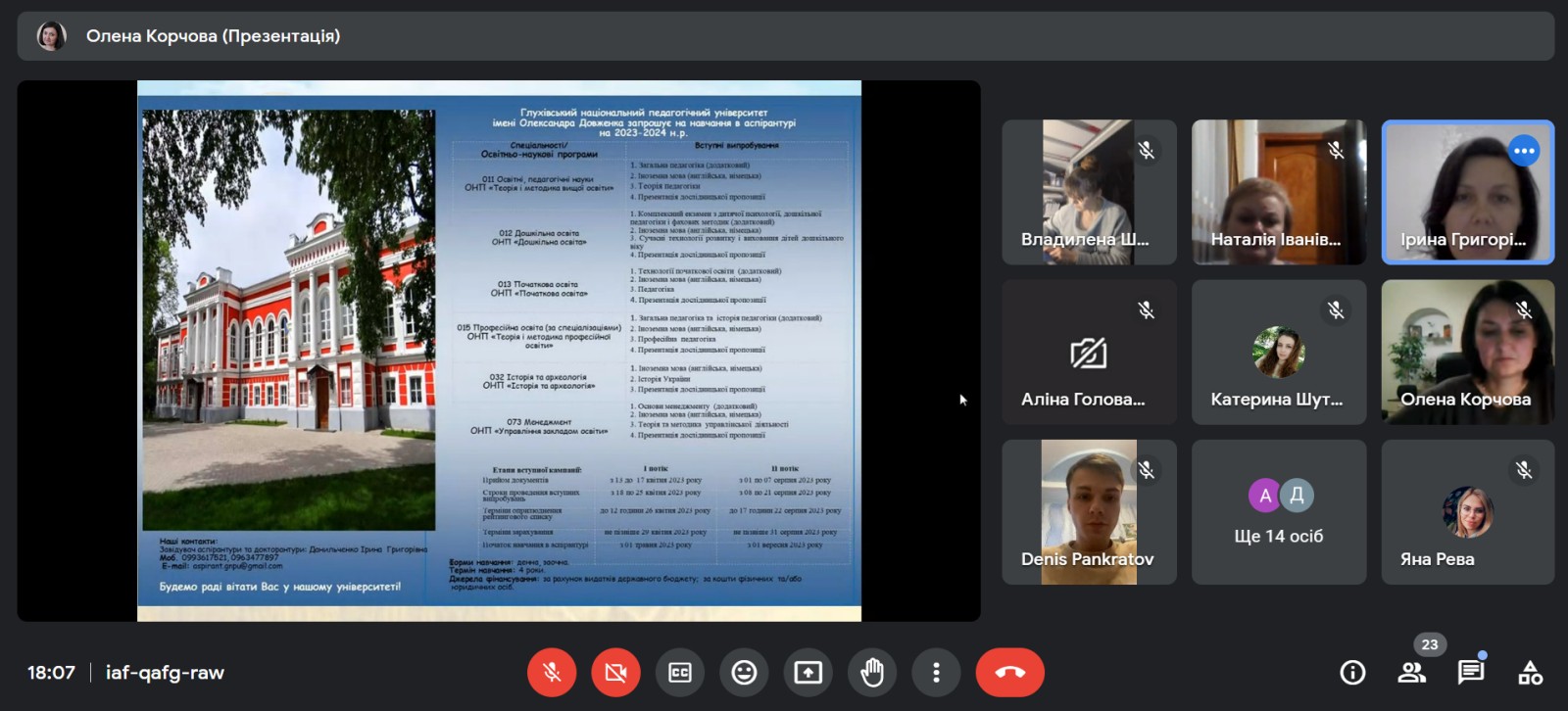Toggle the camera off button
This screenshot has height=711, width=1568.
(x=615, y=673)
